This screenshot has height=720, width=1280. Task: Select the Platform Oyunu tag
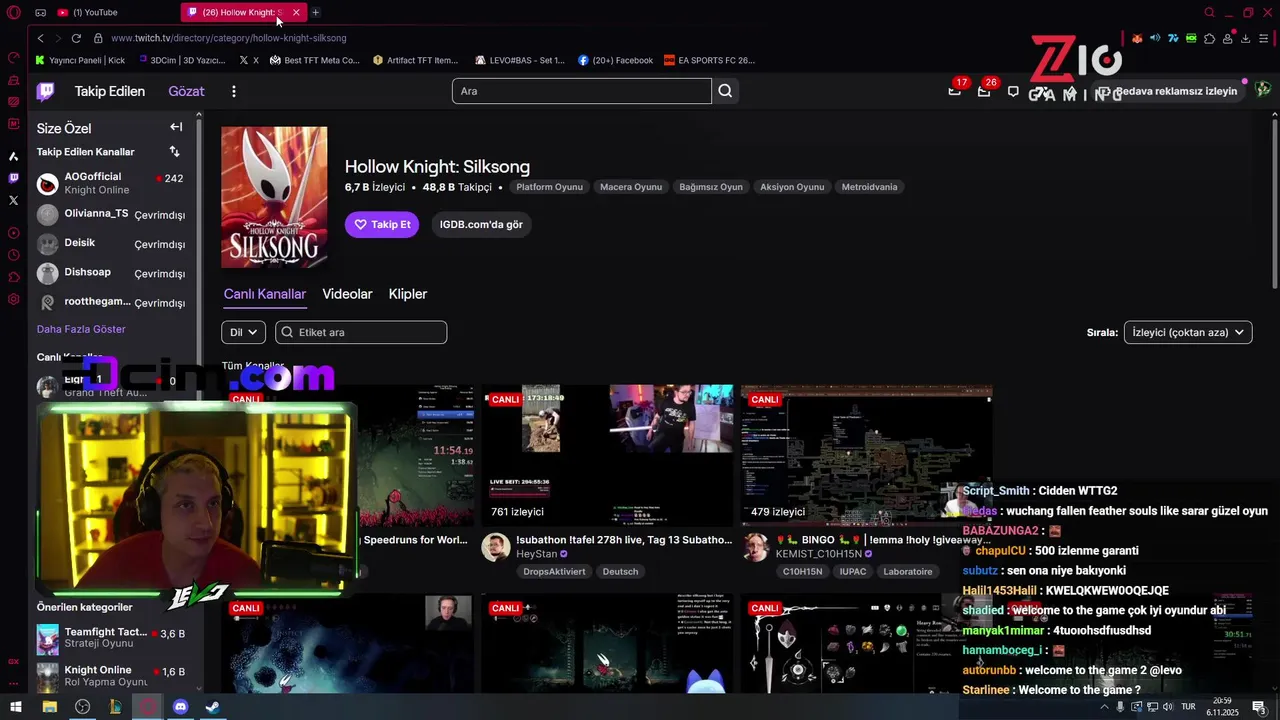click(549, 187)
